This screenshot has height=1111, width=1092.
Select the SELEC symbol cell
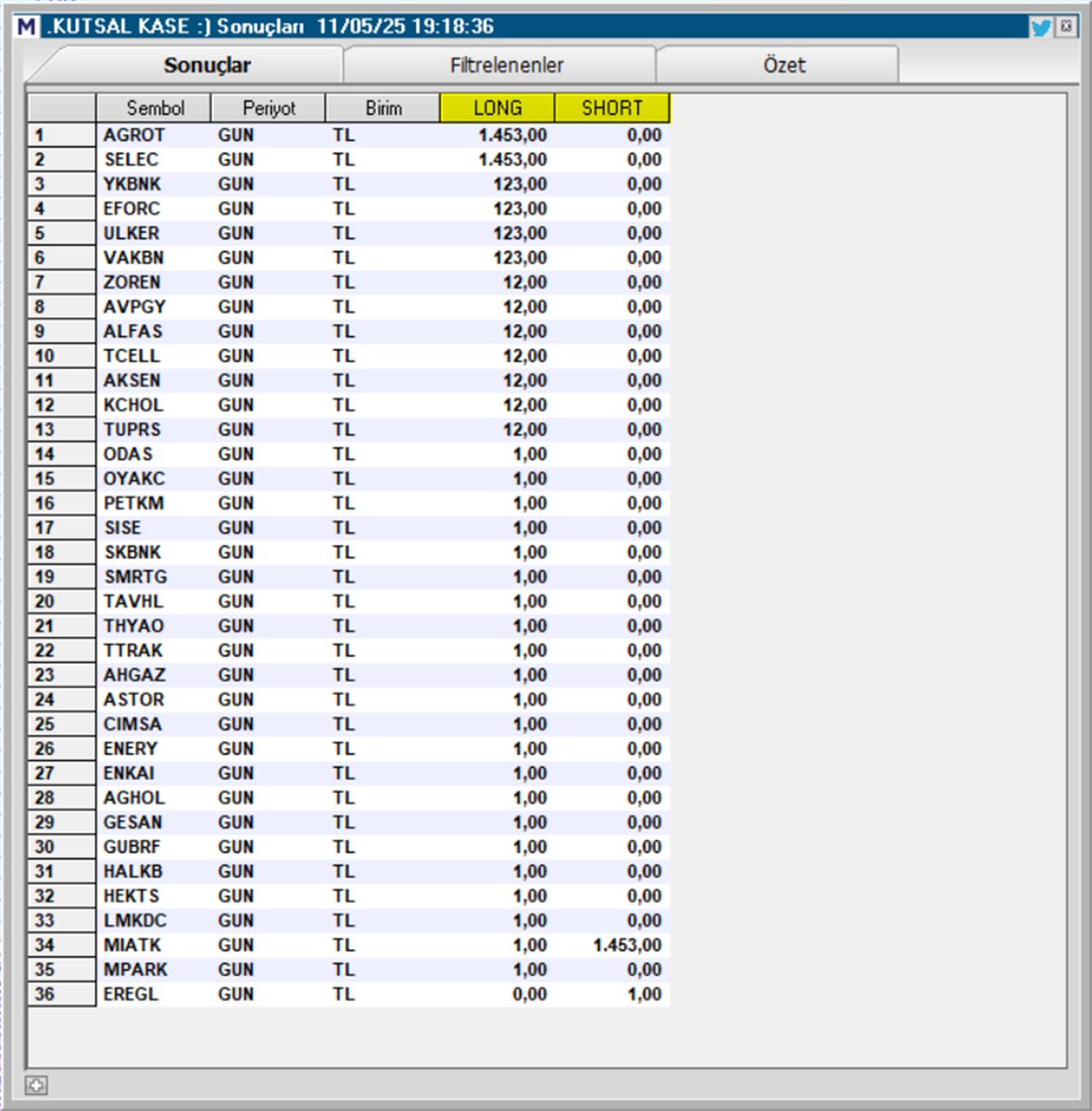pyautogui.click(x=154, y=159)
